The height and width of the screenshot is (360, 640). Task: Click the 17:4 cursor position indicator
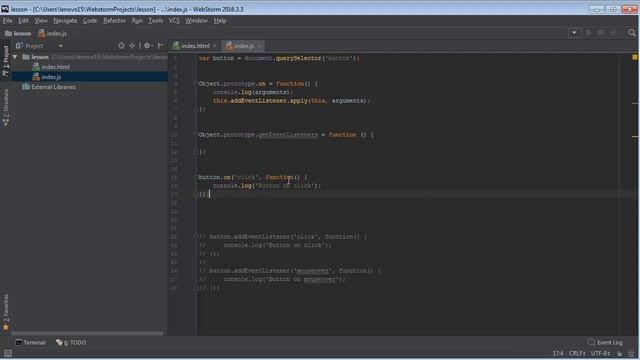pos(558,353)
